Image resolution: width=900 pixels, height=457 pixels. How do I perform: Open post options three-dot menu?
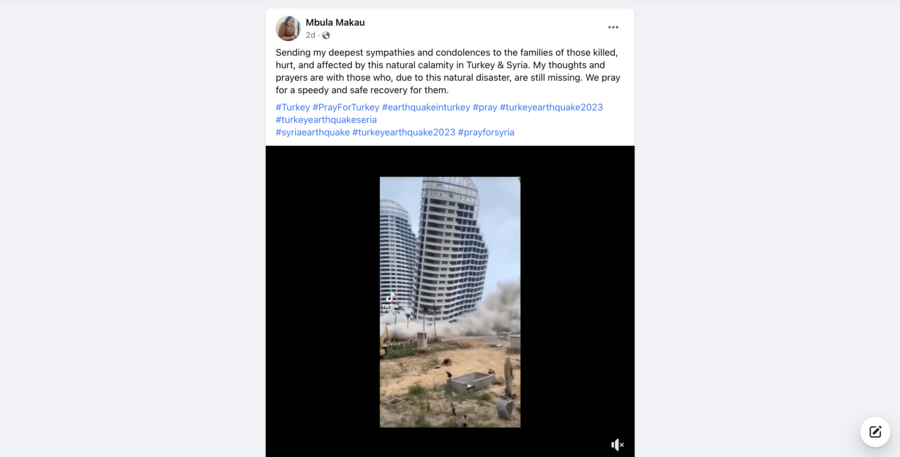[613, 28]
